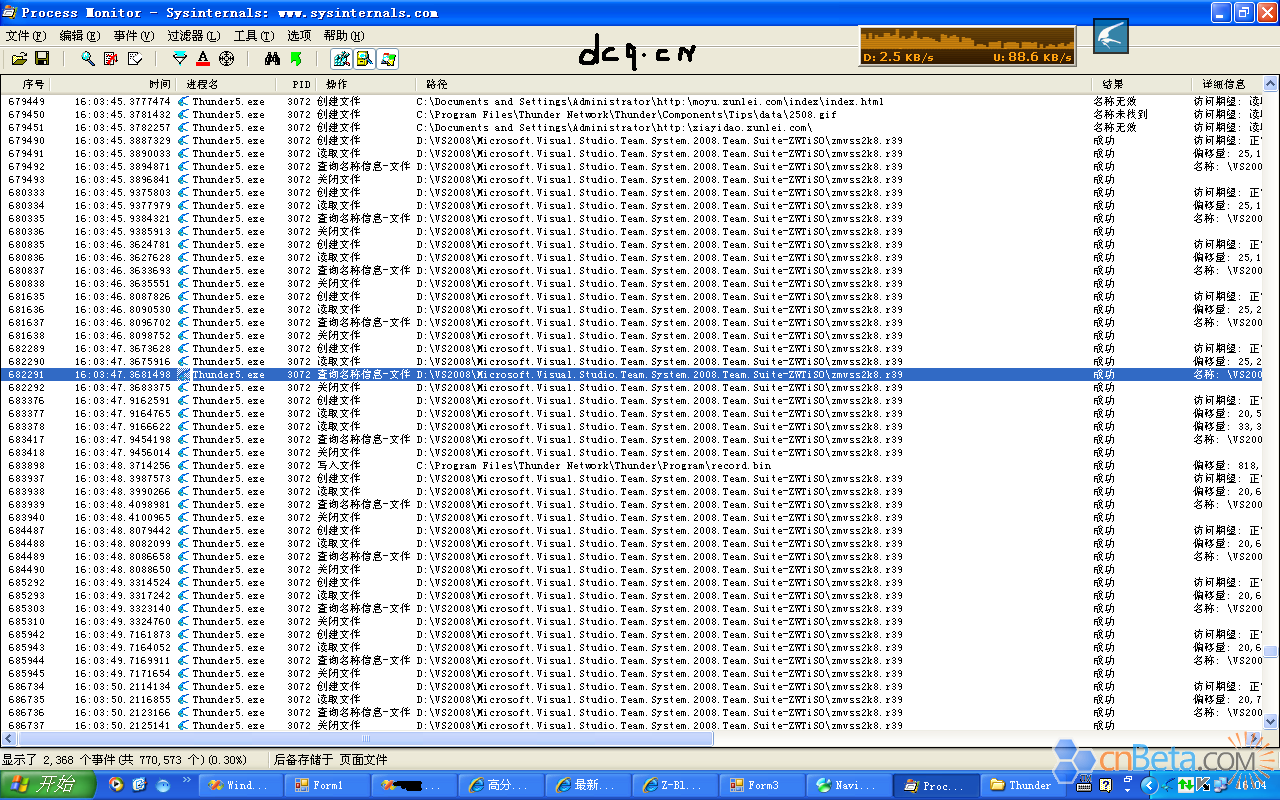This screenshot has width=1280, height=800.
Task: Open the 事件(V) menu
Action: click(133, 35)
